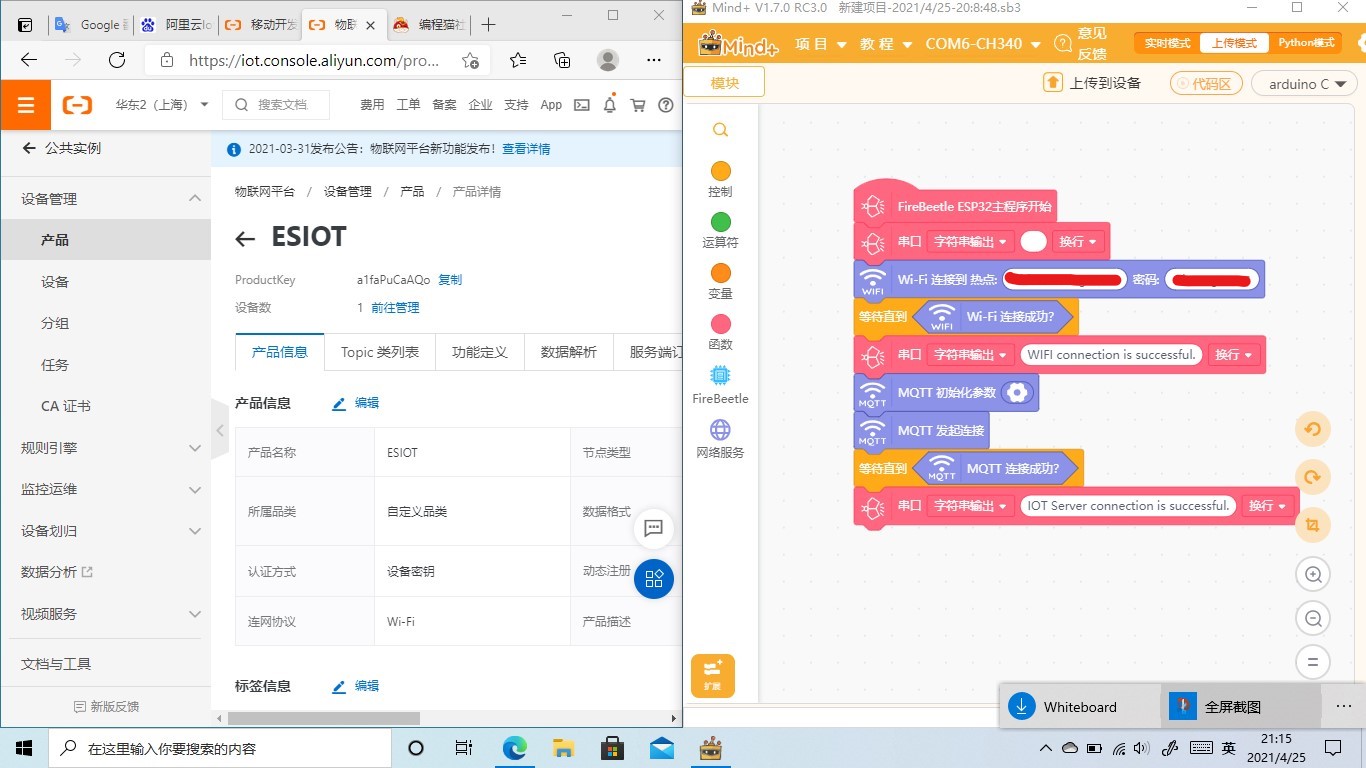The image size is (1366, 768).
Task: Click the crop screenshot button in Mind+ workspace
Action: (1313, 524)
